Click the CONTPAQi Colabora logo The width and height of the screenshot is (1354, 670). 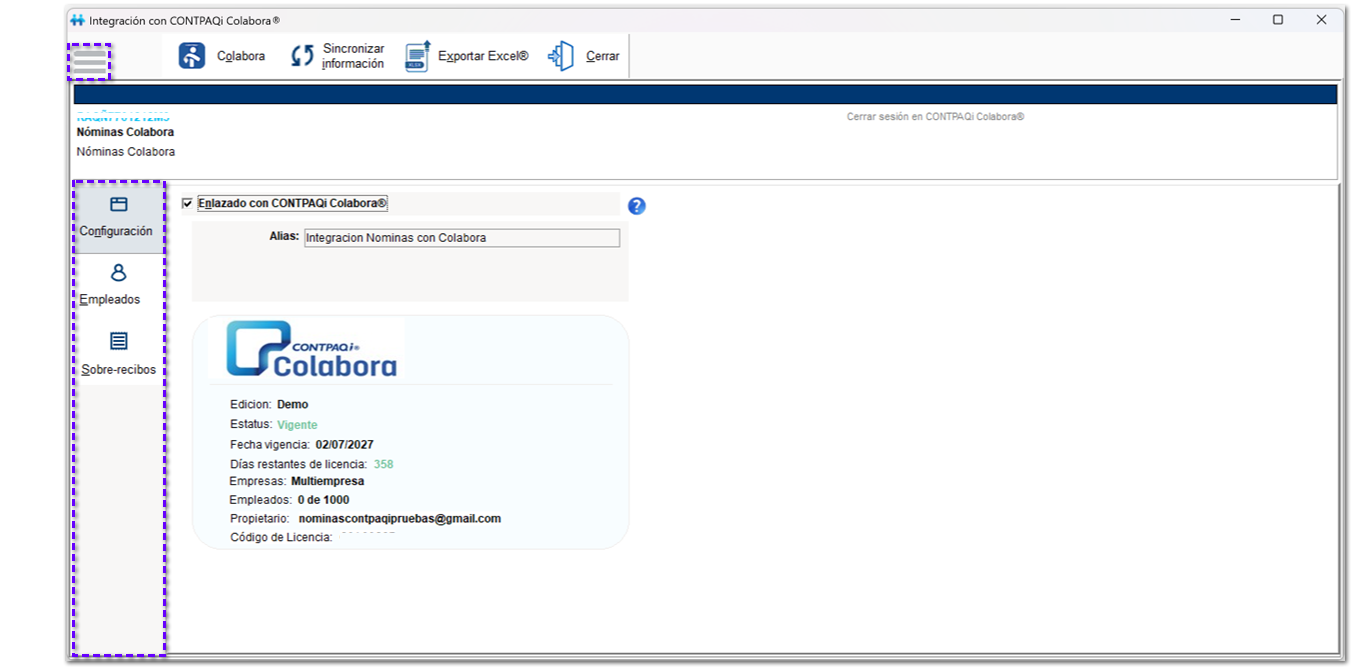coord(311,349)
